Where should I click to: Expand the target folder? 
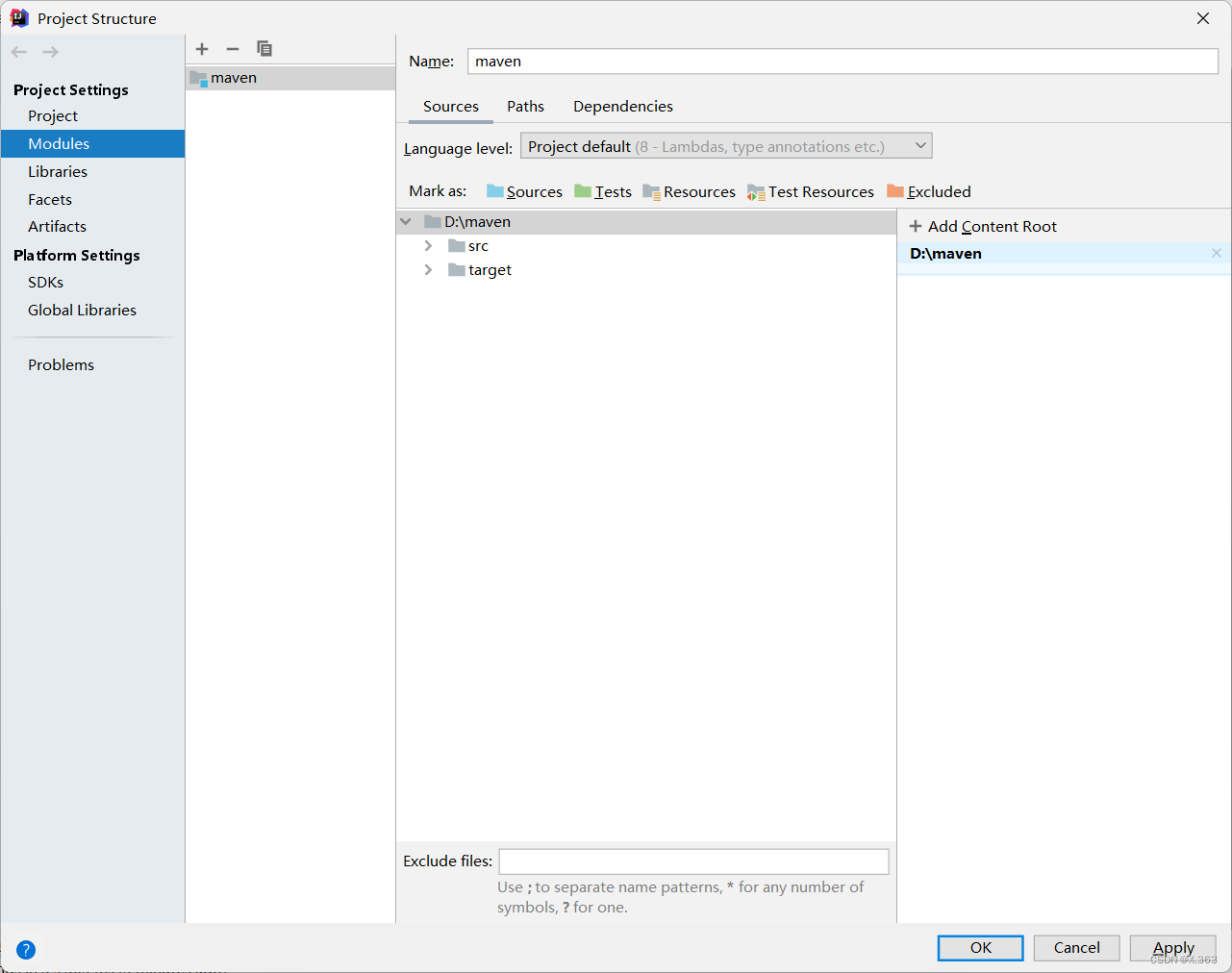(x=429, y=270)
